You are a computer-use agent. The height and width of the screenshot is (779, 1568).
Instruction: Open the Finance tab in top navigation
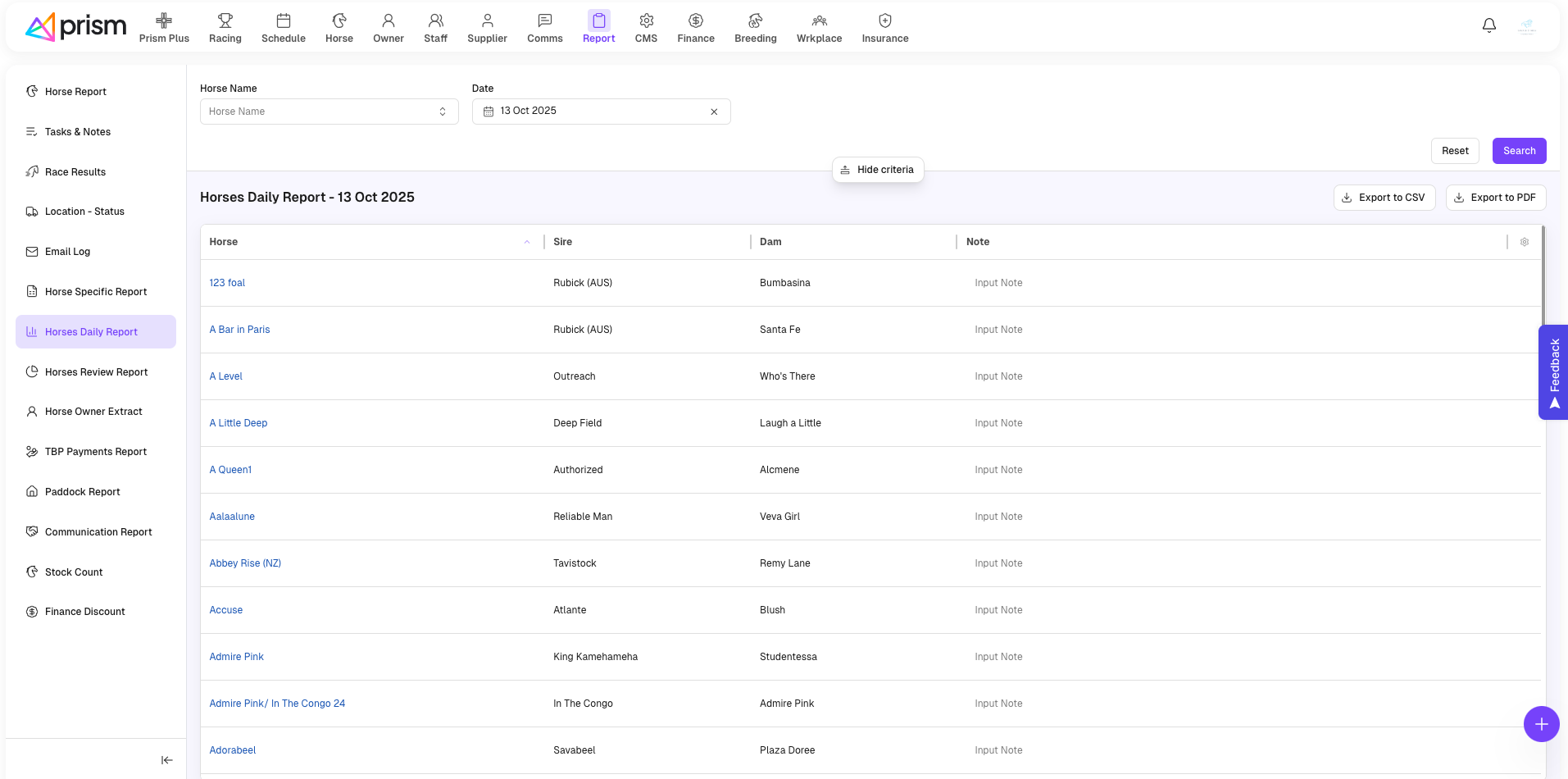tap(695, 28)
